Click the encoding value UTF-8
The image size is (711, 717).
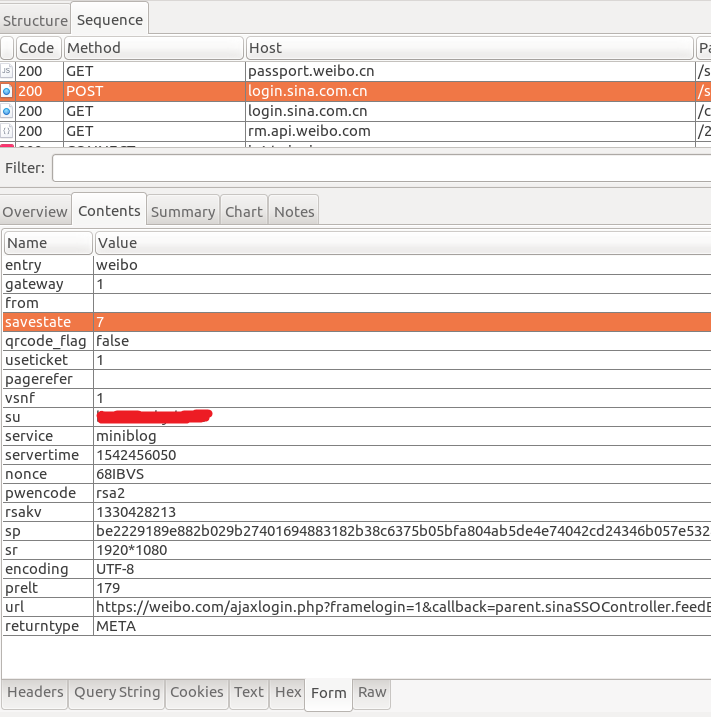[x=115, y=569]
